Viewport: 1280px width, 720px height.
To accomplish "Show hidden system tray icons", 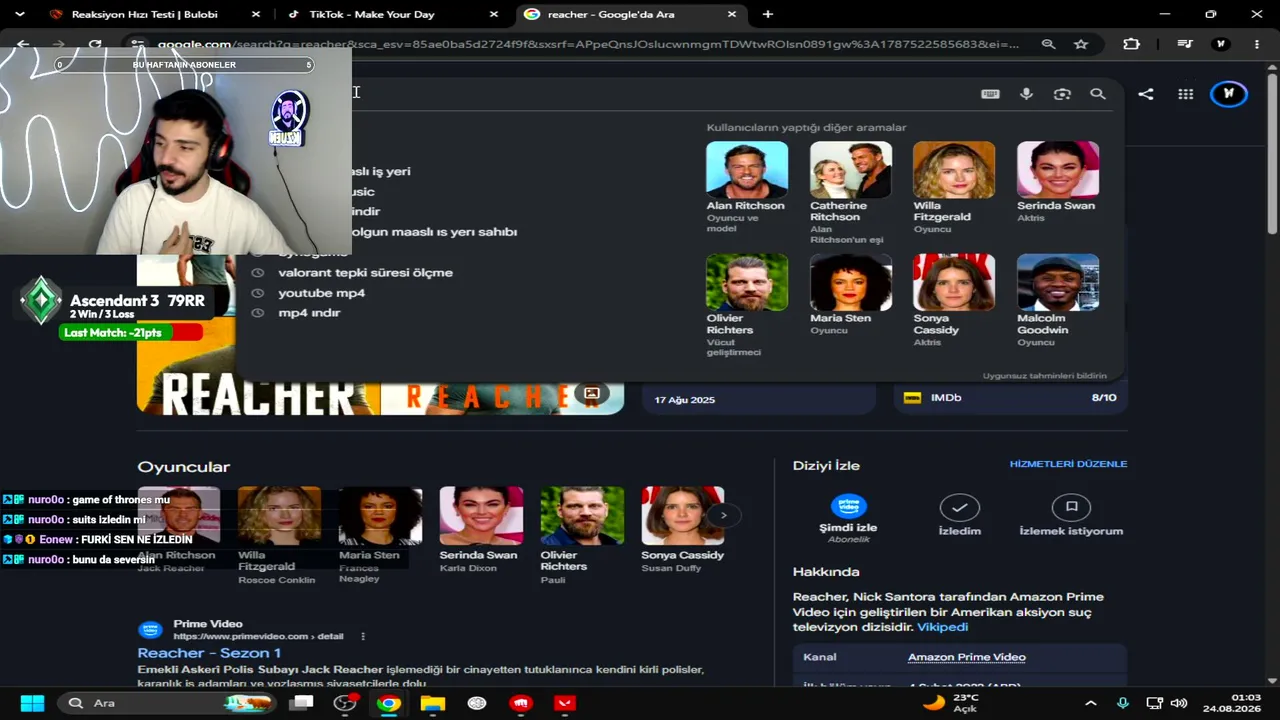I will pyautogui.click(x=1091, y=703).
